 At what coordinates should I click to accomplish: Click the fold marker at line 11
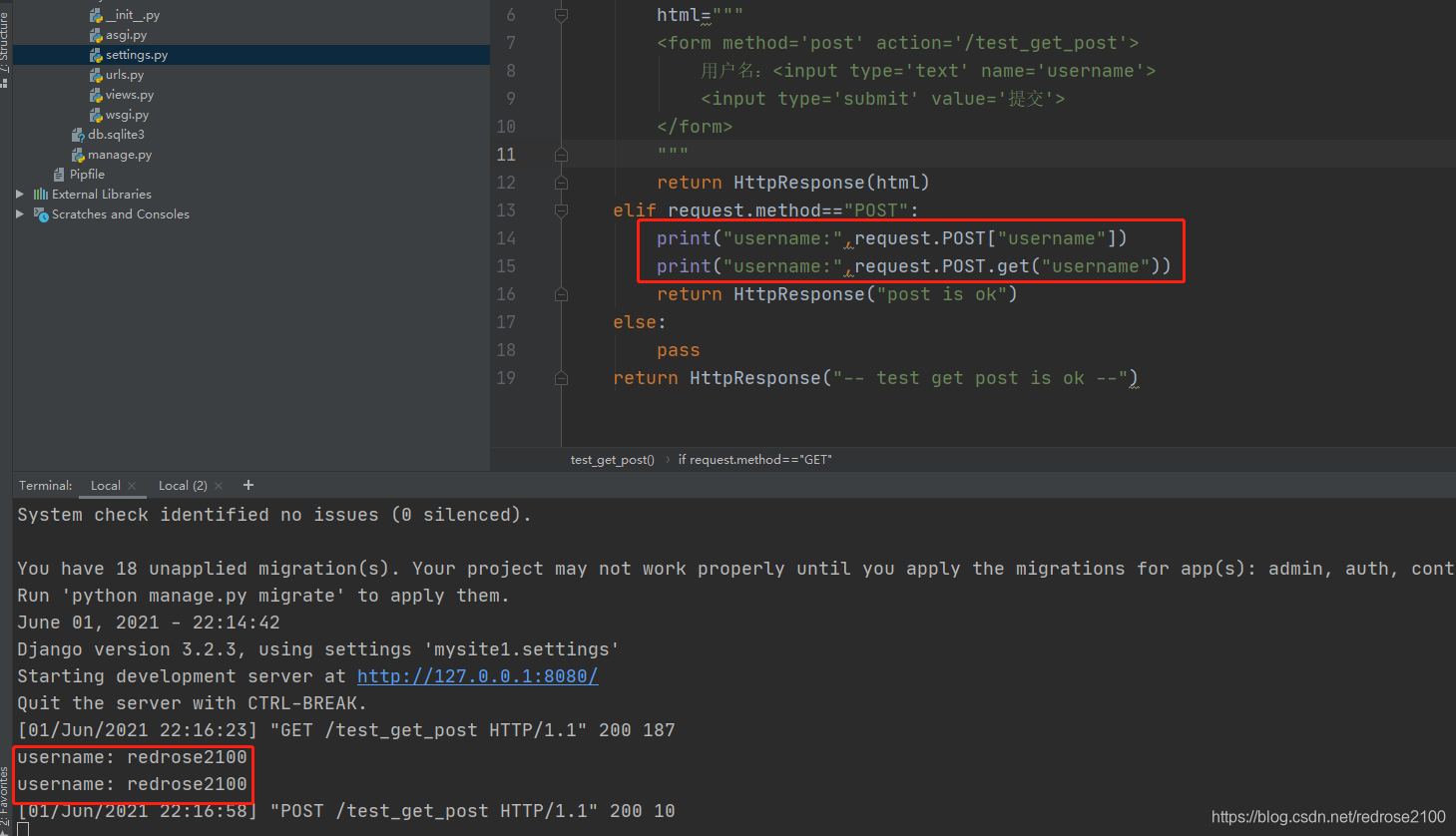click(561, 155)
